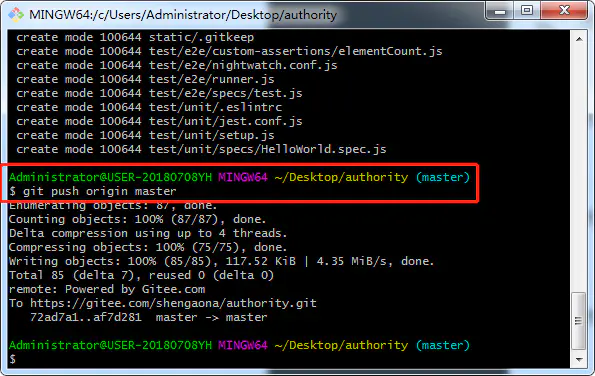Screen dimensions: 595x376
Task: Click the final empty '$' prompt
Action: point(13,359)
